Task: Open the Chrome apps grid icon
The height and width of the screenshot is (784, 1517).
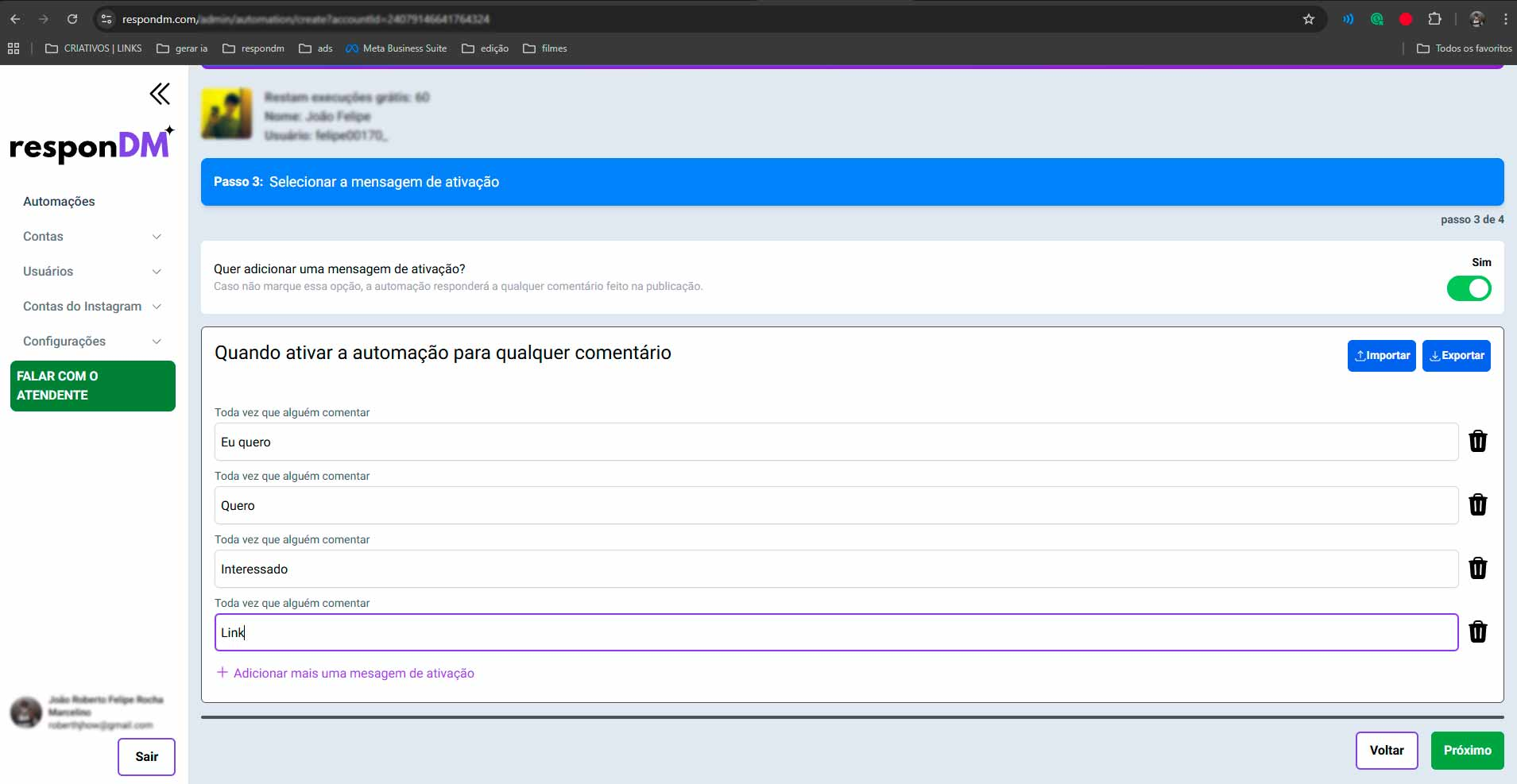Action: coord(14,48)
